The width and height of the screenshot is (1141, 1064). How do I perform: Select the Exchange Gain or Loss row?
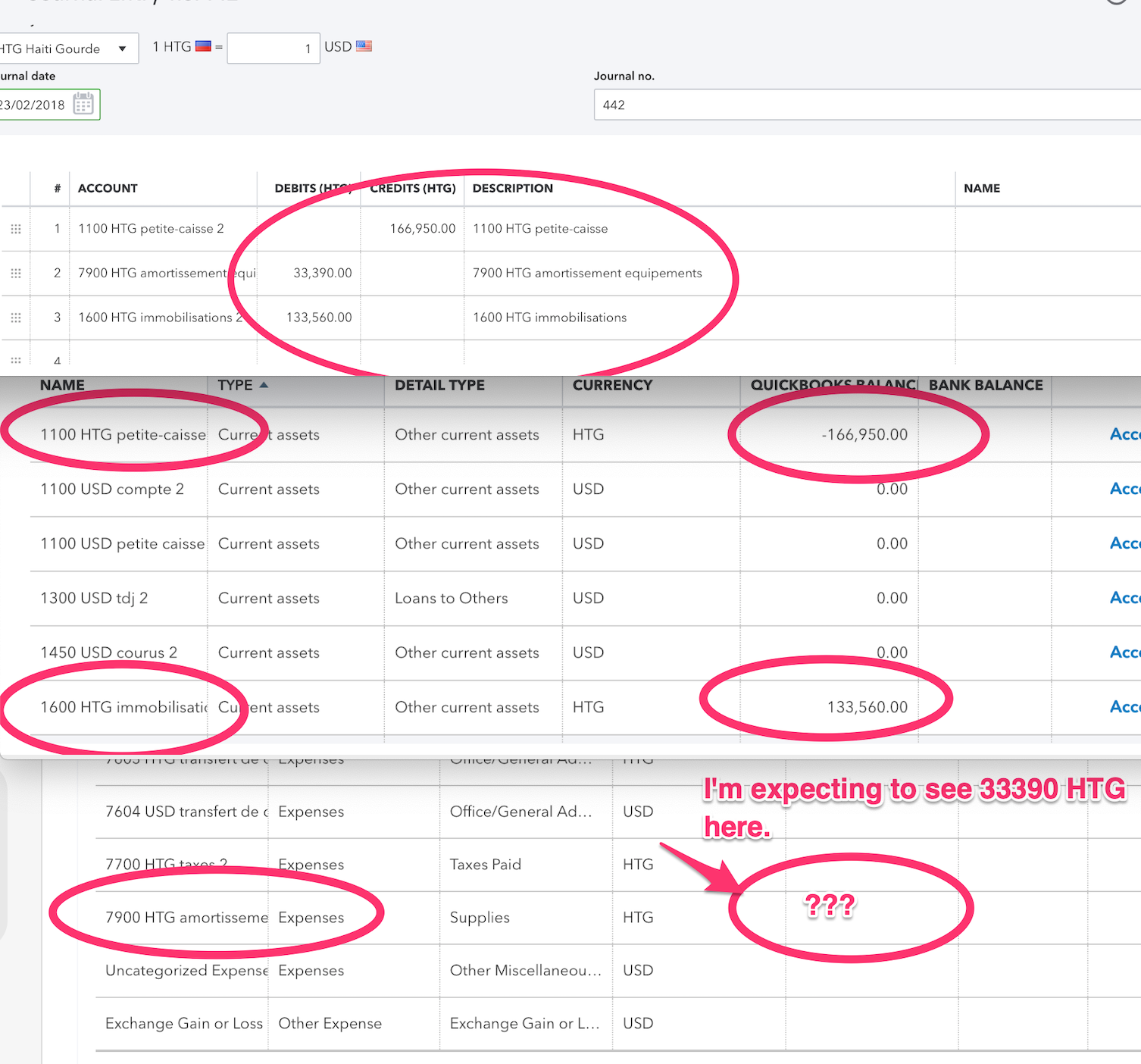pyautogui.click(x=618, y=1024)
